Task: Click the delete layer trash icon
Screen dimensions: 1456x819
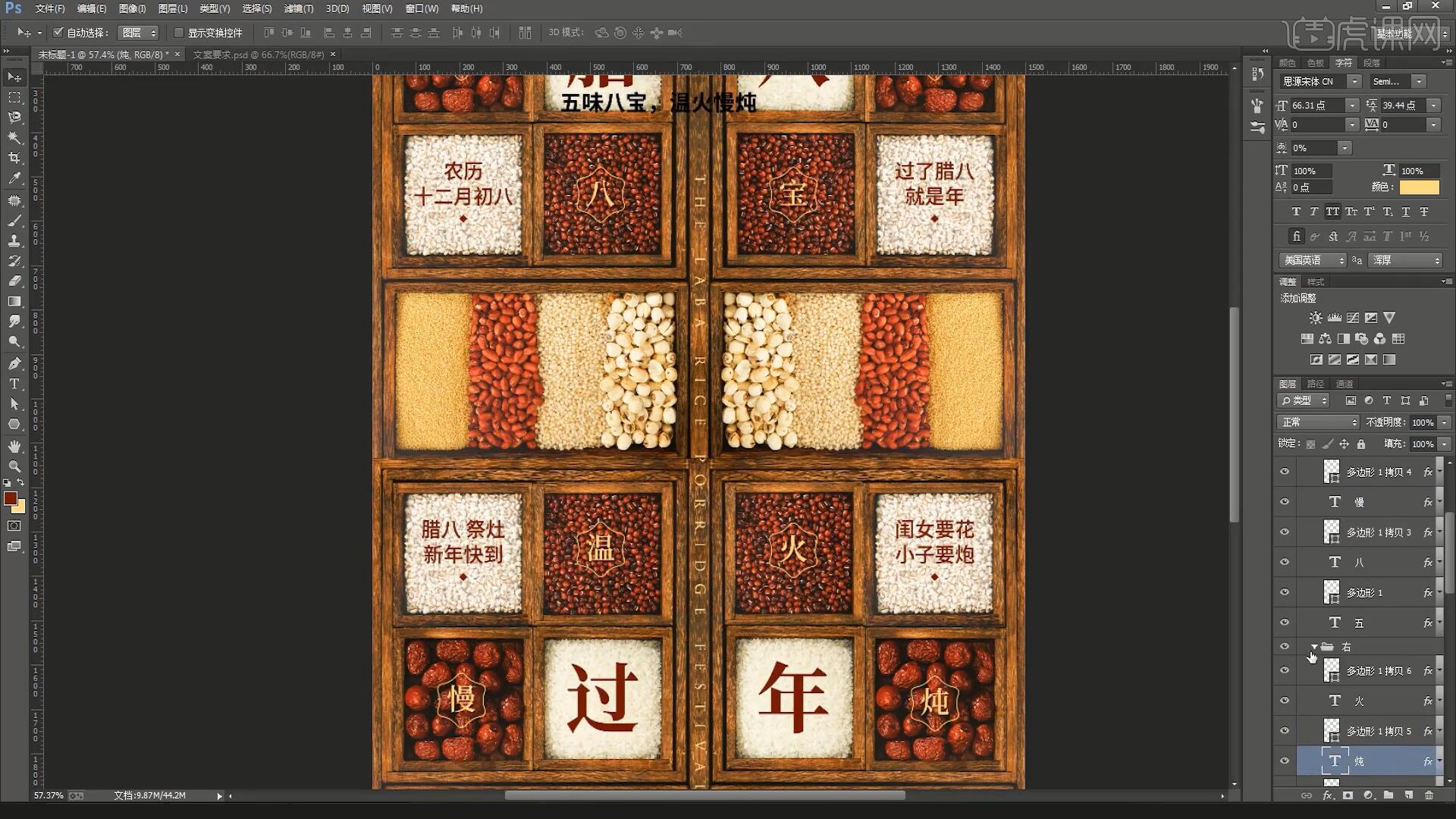Action: (x=1429, y=795)
